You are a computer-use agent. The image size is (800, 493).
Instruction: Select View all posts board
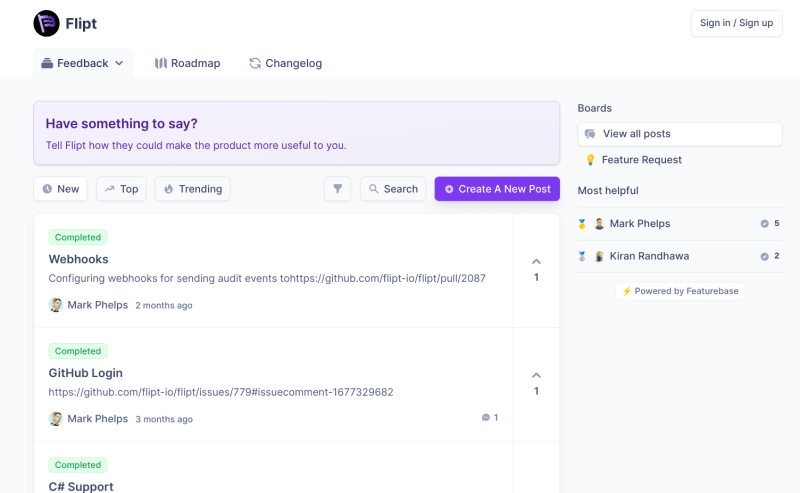click(680, 134)
